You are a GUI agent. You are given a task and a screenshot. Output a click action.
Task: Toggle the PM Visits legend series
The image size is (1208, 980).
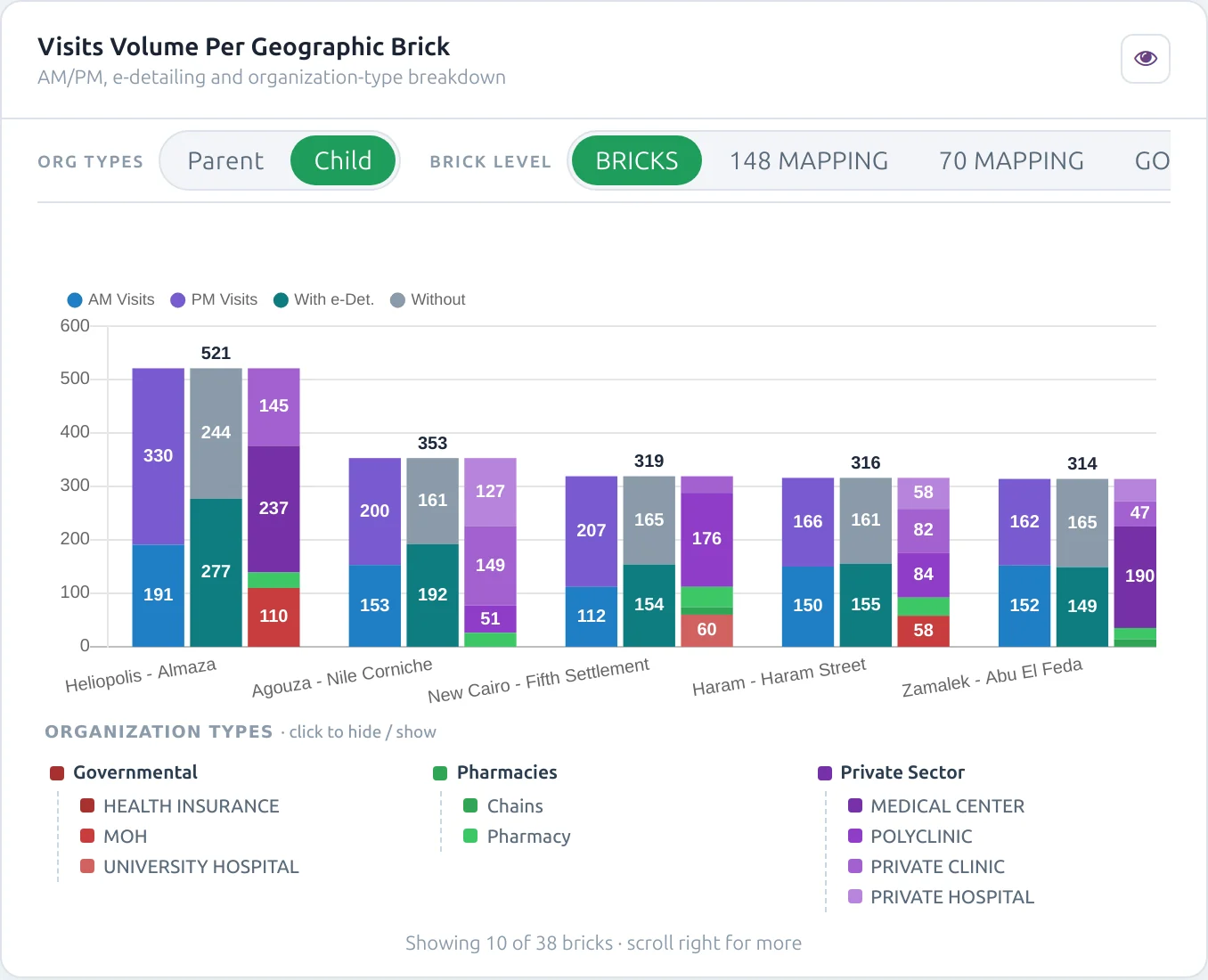click(214, 299)
